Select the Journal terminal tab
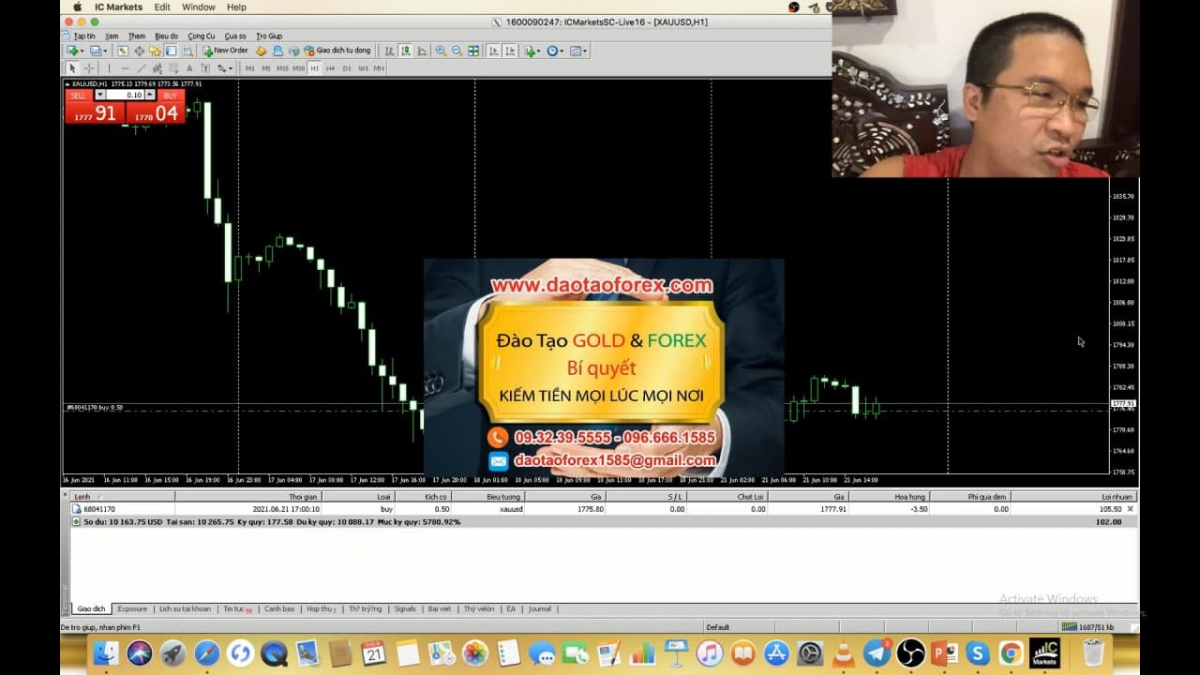 (x=539, y=609)
